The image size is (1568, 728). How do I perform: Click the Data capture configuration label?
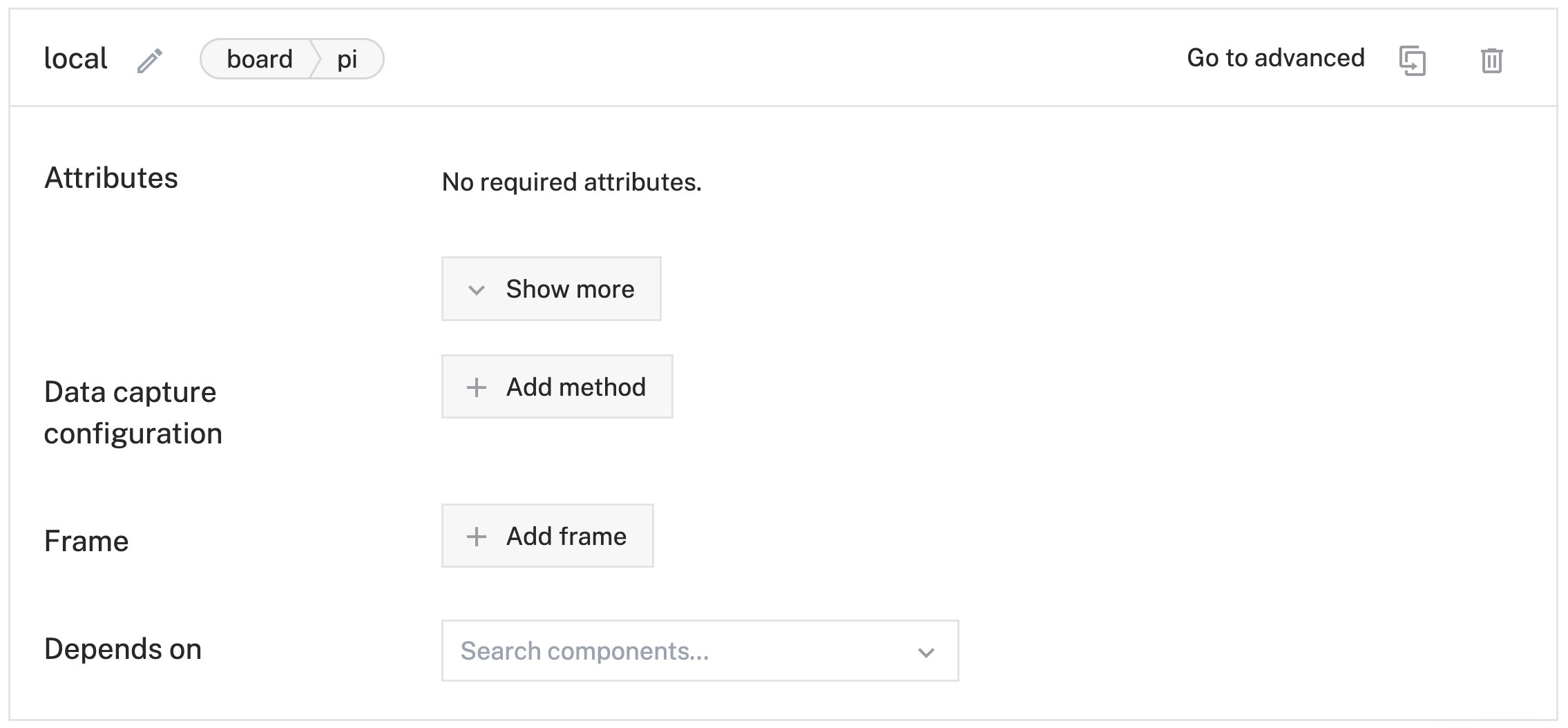pyautogui.click(x=133, y=412)
